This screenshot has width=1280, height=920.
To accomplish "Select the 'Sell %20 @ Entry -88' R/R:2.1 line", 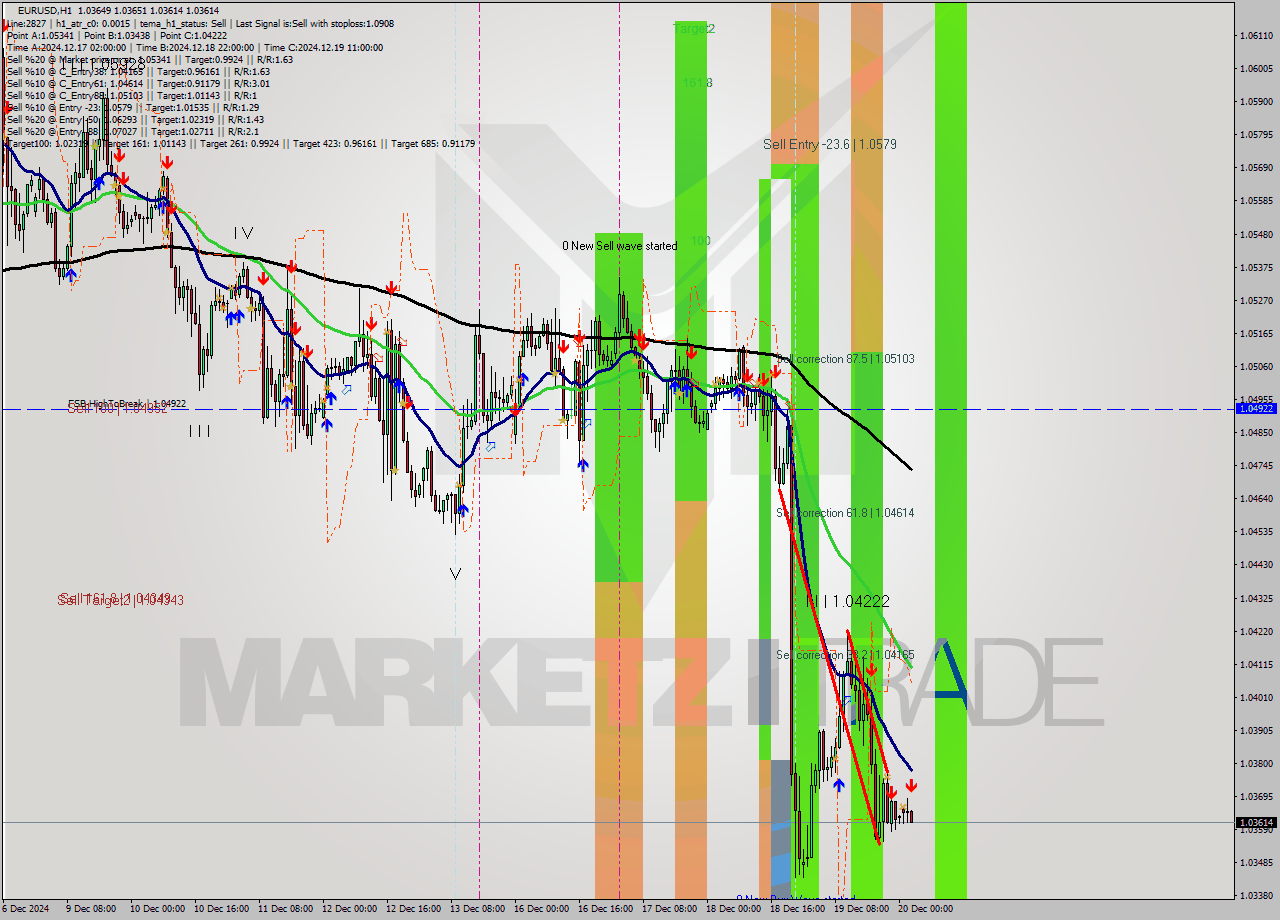I will 133,131.
